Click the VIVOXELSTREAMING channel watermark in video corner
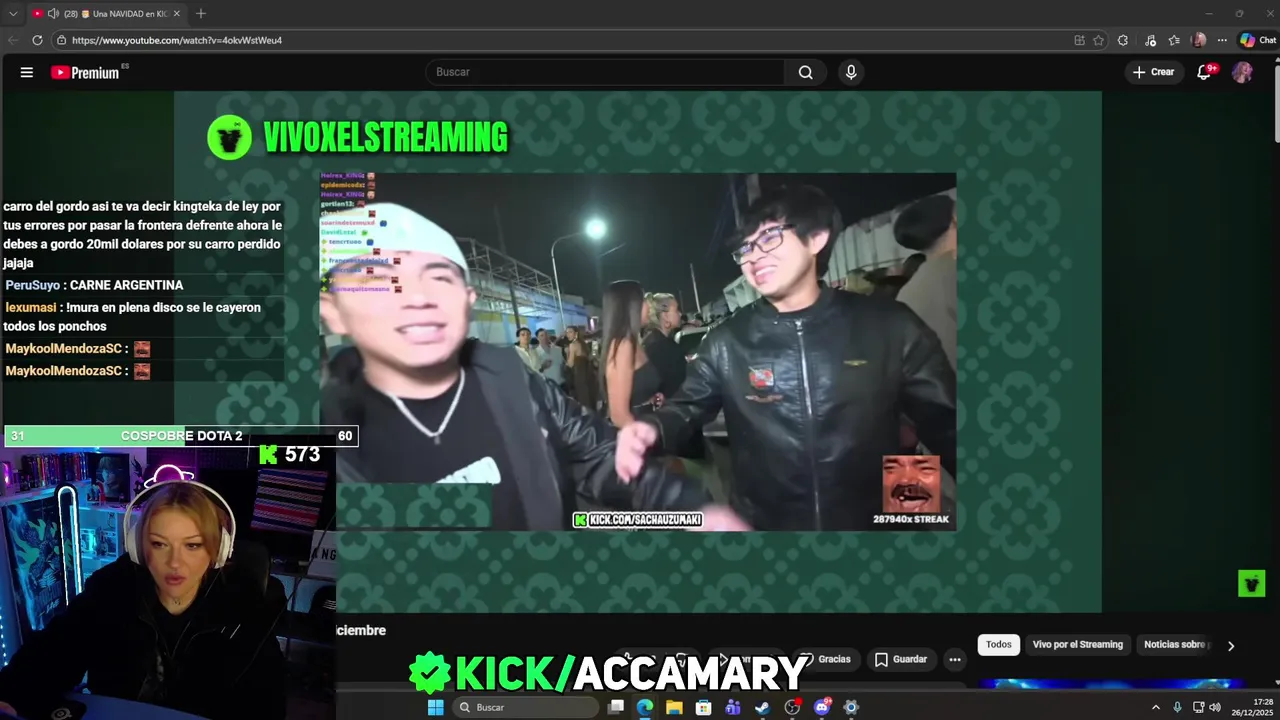 pos(1251,583)
